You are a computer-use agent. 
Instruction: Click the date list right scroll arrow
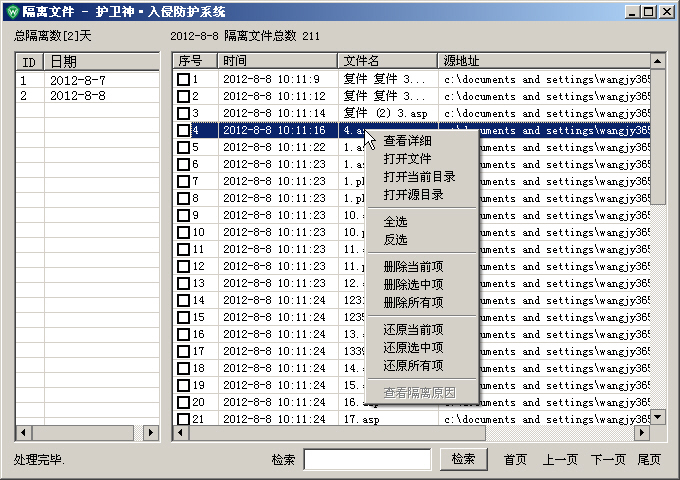pos(152,433)
